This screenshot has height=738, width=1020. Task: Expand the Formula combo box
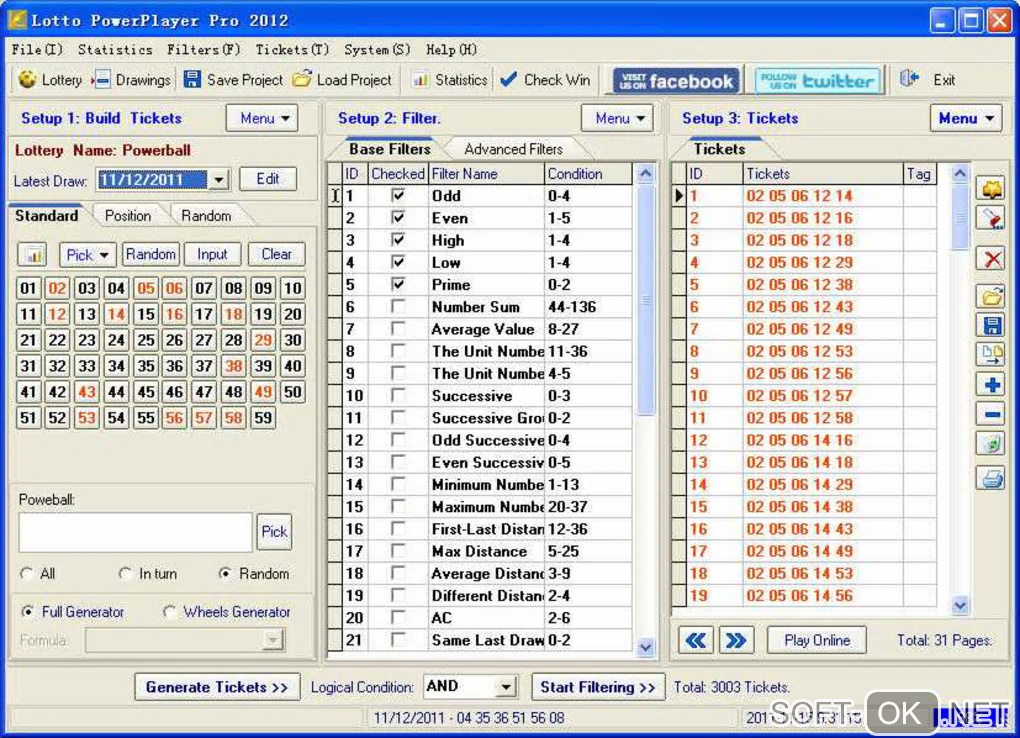(273, 640)
